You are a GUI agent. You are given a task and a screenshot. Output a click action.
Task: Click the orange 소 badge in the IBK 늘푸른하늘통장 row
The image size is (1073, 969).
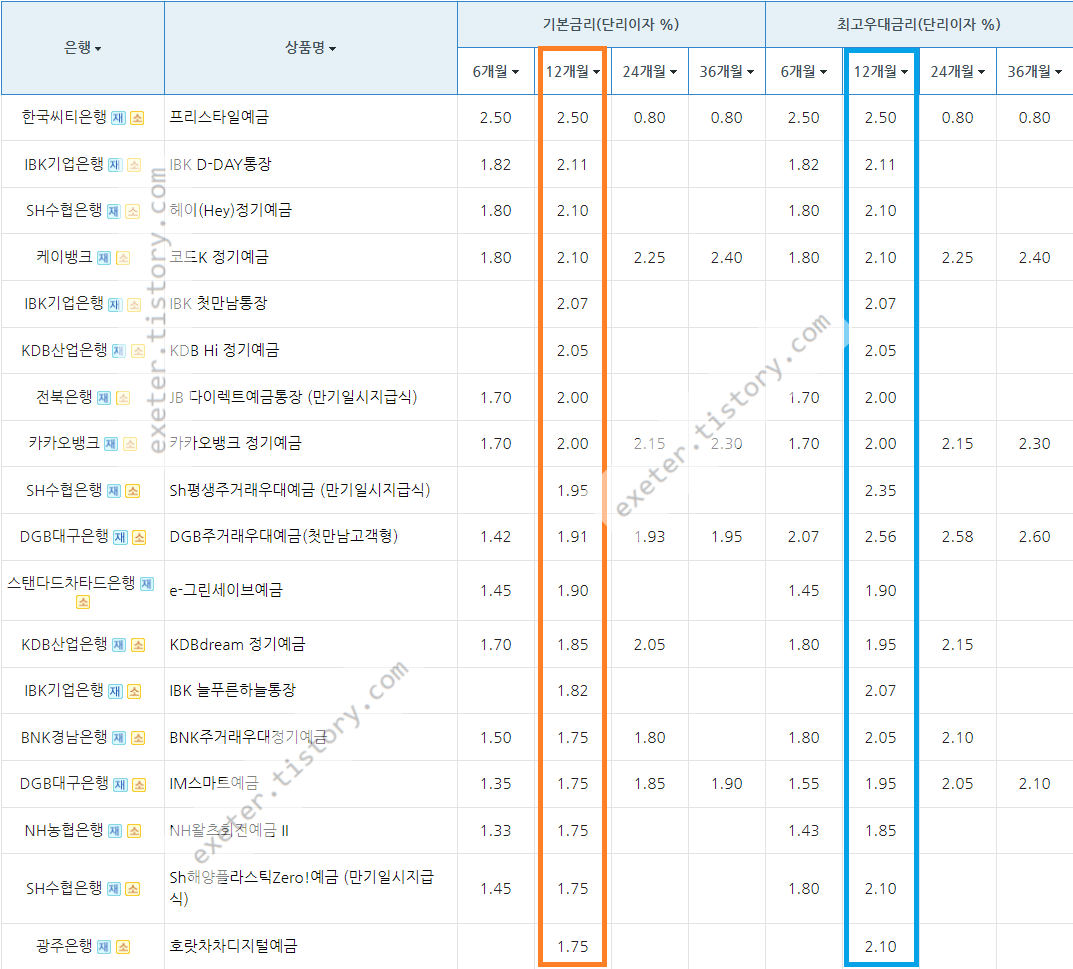point(134,691)
